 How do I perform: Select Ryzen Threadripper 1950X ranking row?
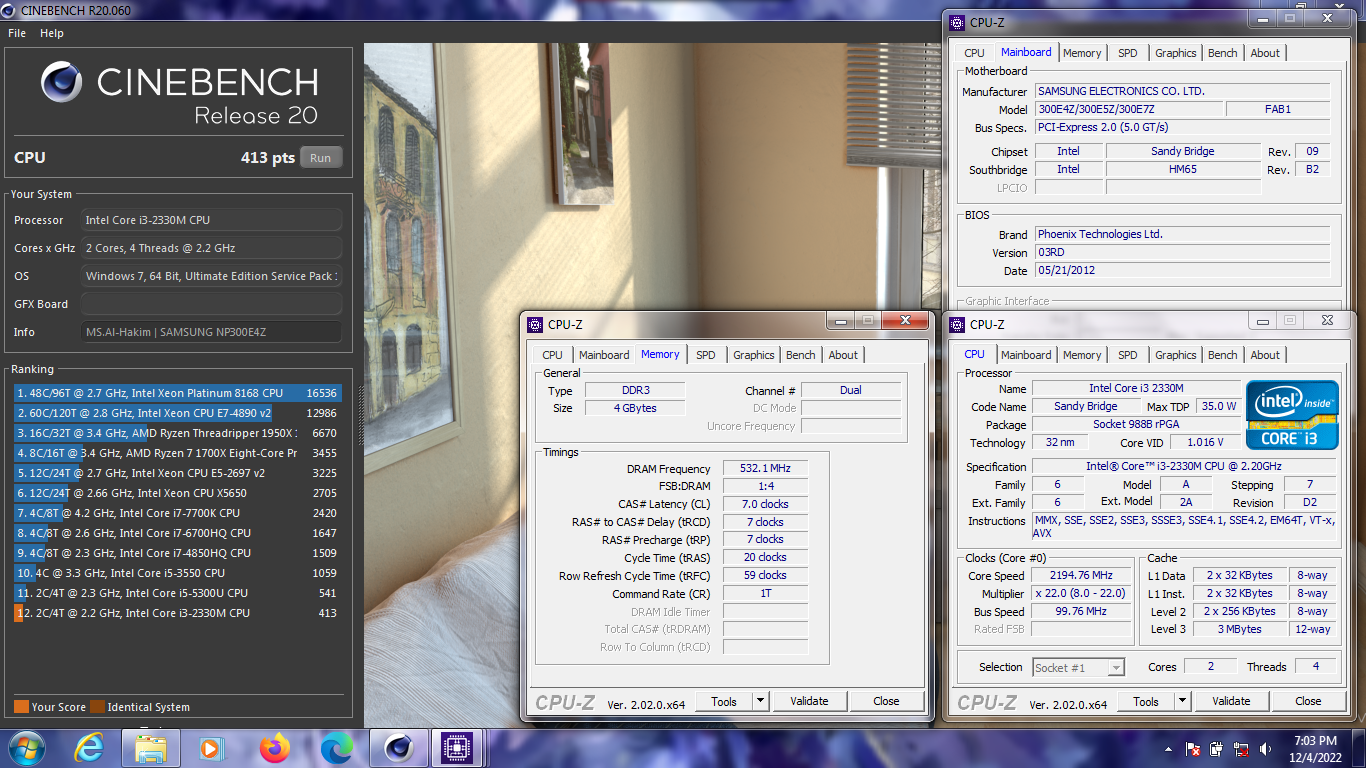tap(177, 433)
